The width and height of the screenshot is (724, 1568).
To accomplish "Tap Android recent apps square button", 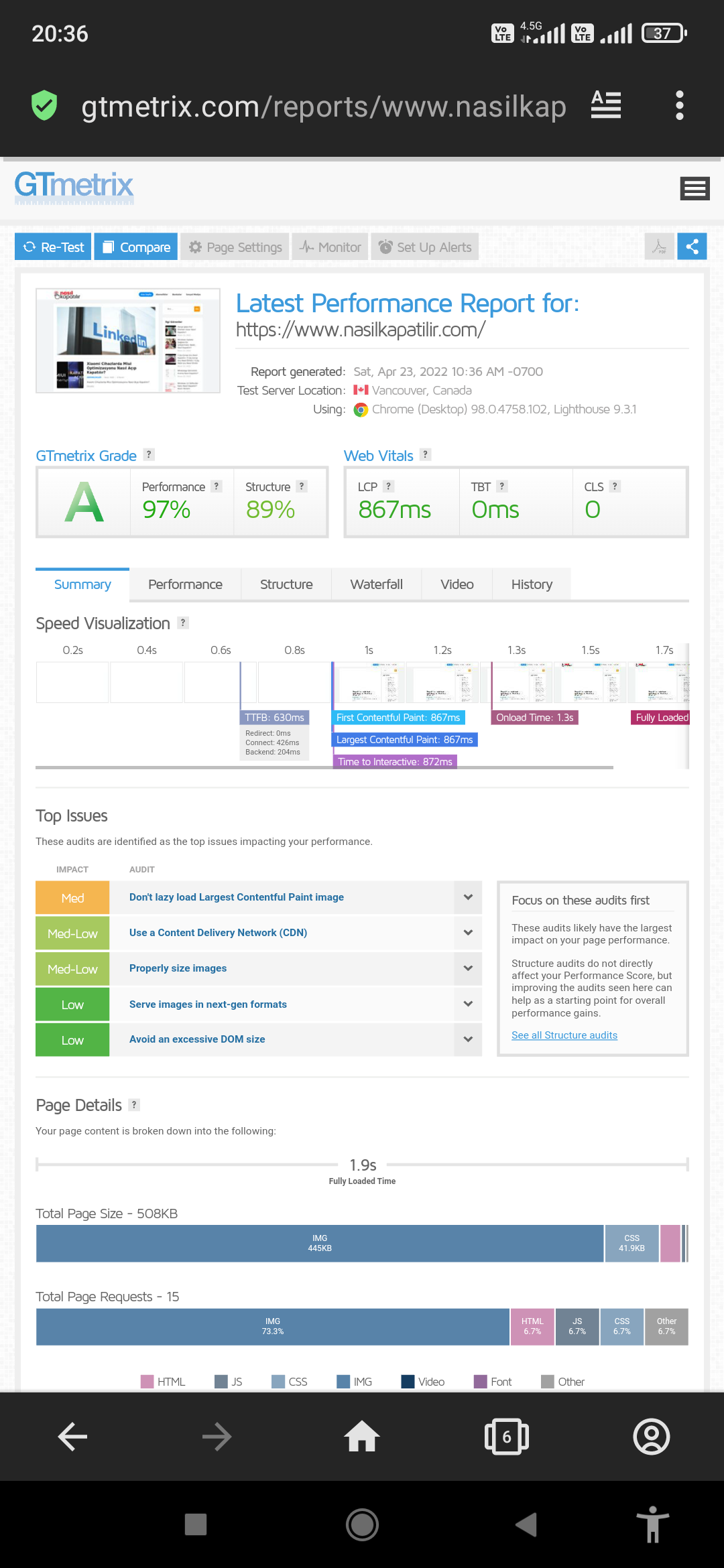I will click(x=196, y=1524).
